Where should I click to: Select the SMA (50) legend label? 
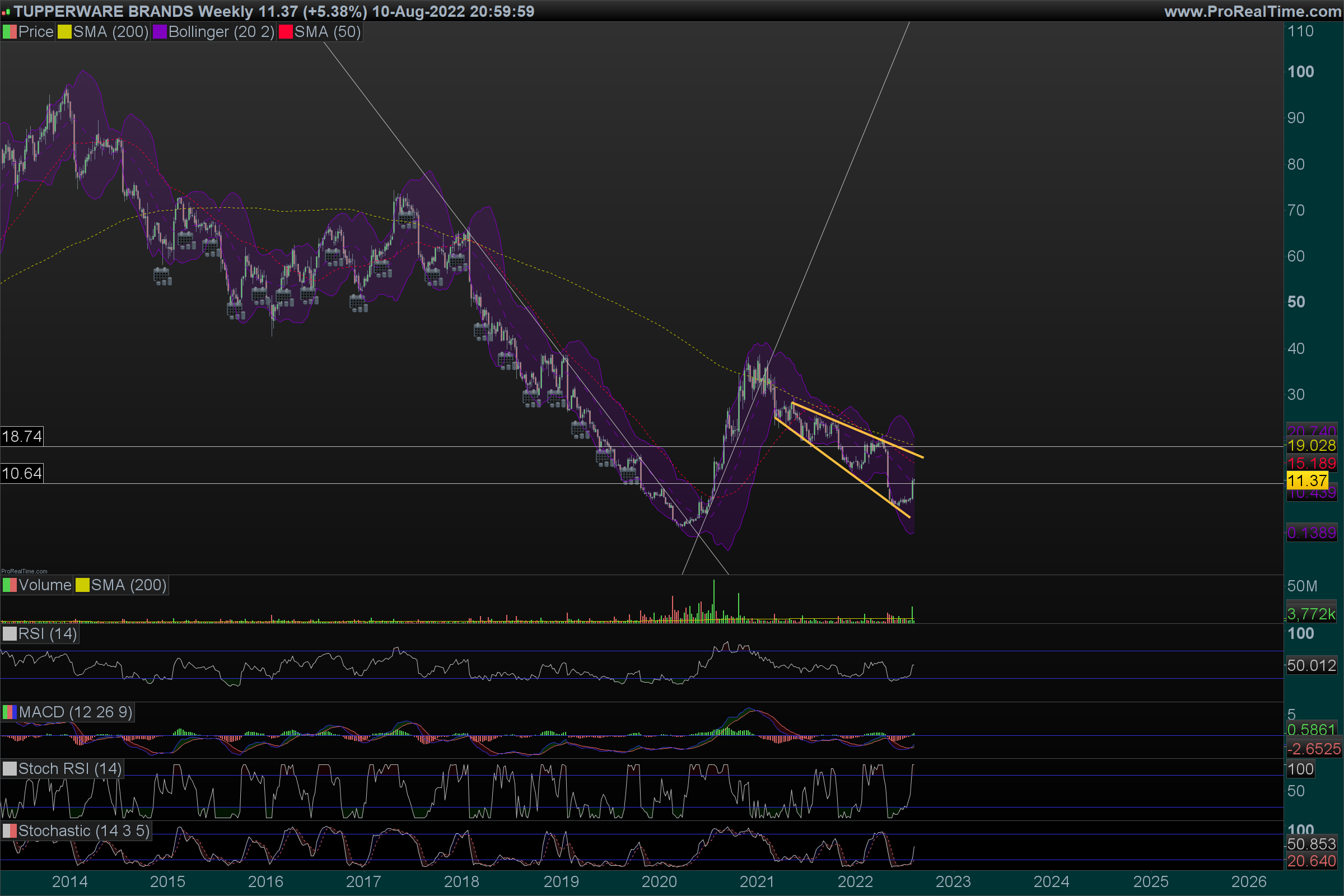(328, 32)
